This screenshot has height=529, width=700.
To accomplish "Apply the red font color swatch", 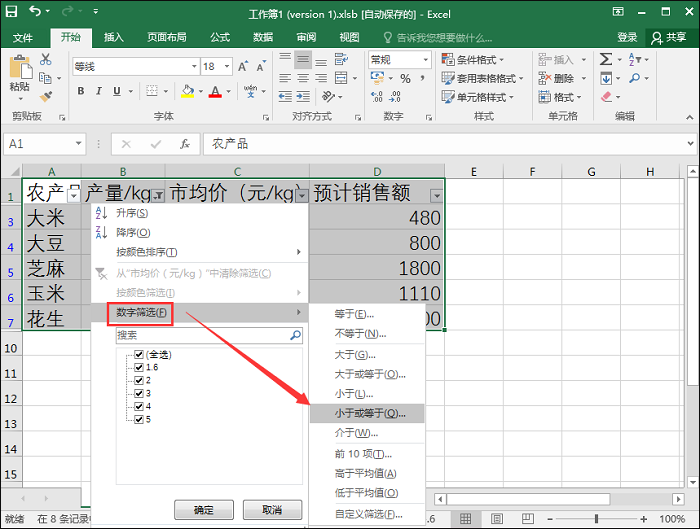I will pyautogui.click(x=215, y=92).
